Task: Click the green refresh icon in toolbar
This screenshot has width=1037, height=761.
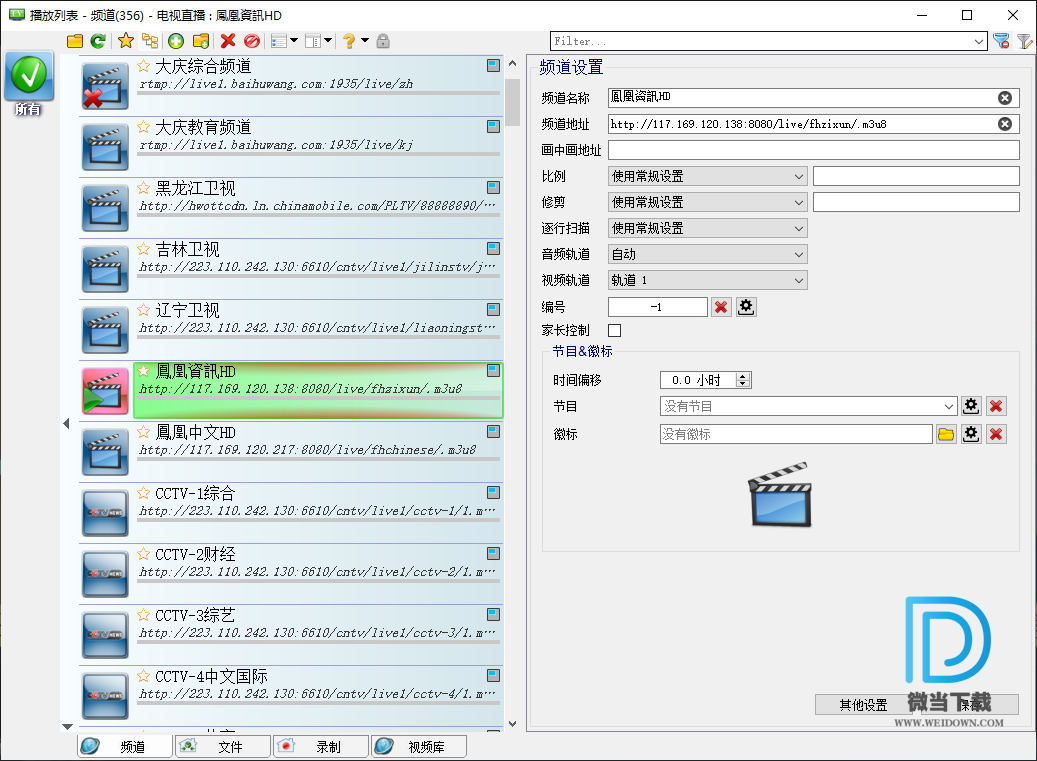Action: coord(98,41)
